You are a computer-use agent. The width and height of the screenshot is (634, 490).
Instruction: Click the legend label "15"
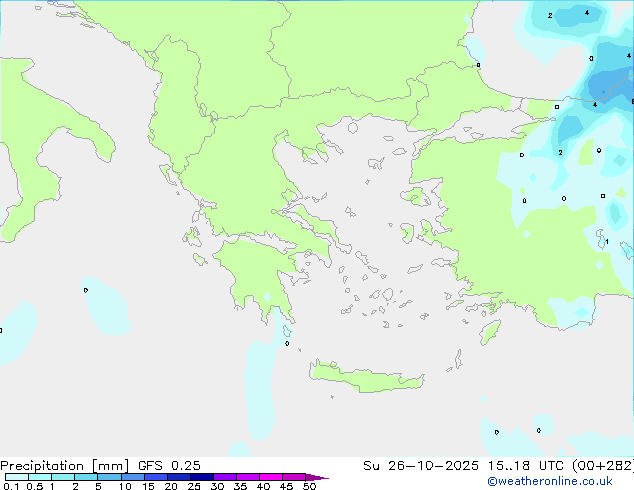click(148, 486)
